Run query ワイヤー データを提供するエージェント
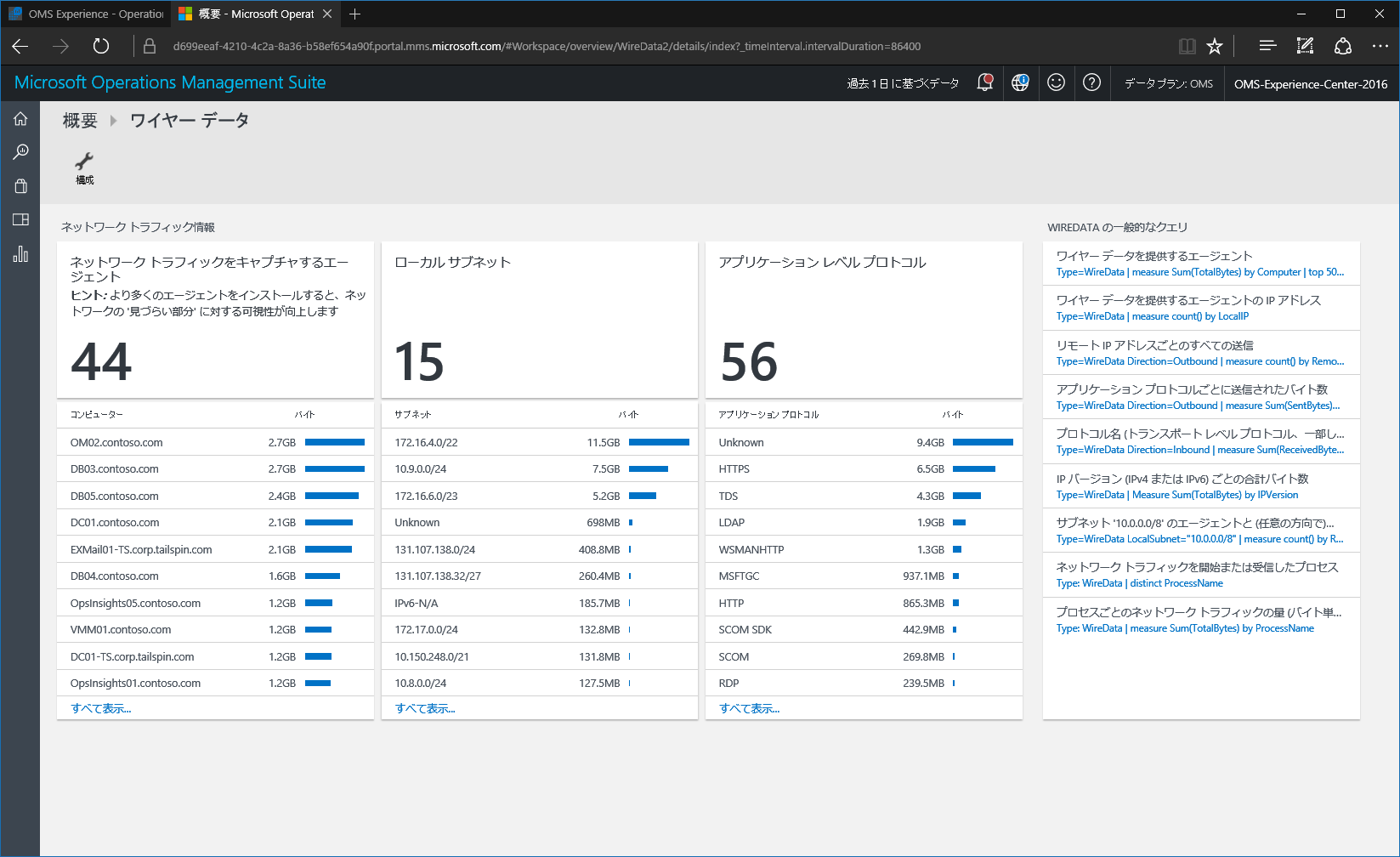The image size is (1400, 857). click(1201, 264)
